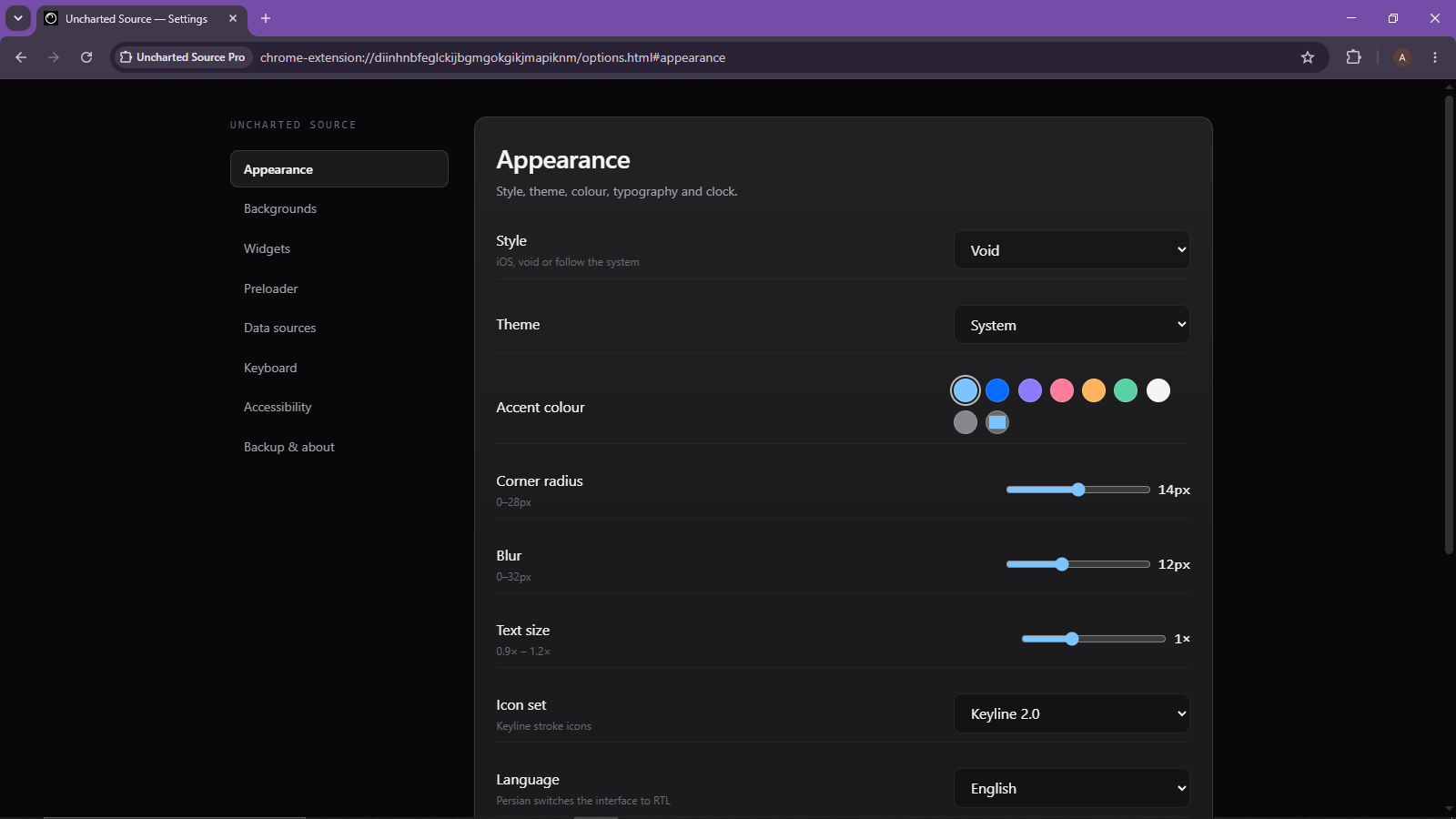Open the Chrome profile avatar

coord(1402,57)
